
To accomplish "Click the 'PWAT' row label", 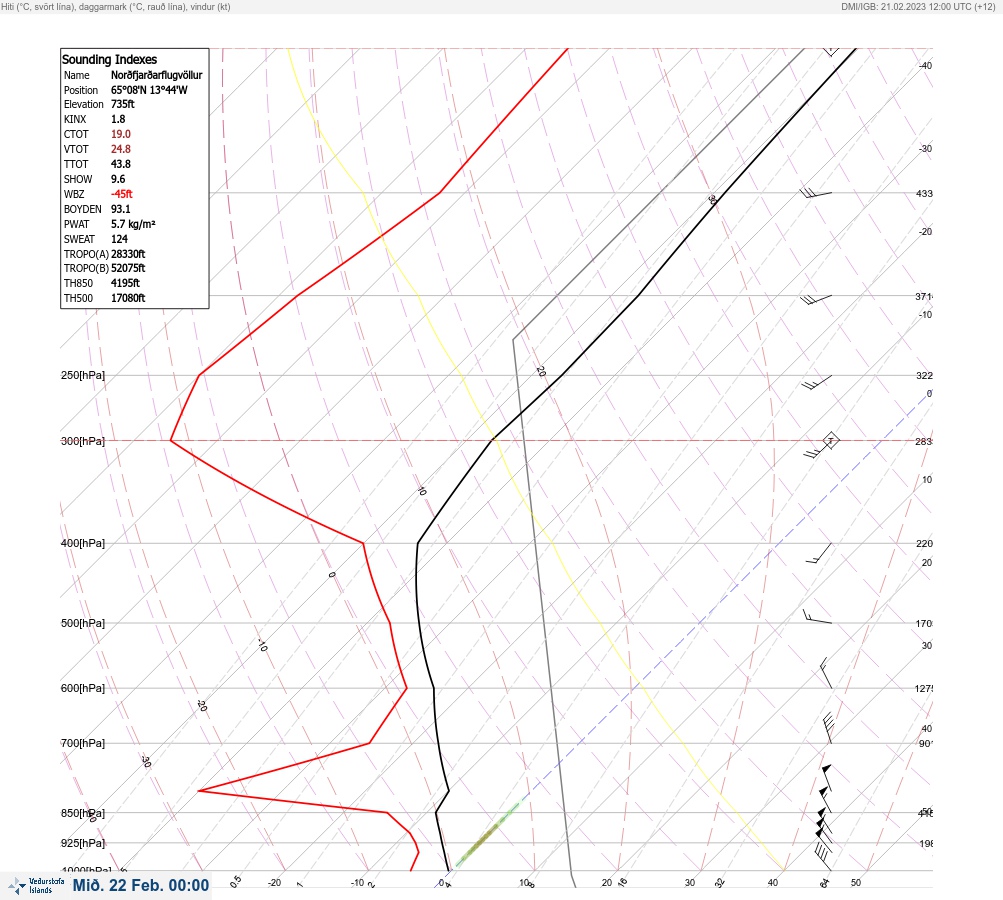I will point(77,224).
